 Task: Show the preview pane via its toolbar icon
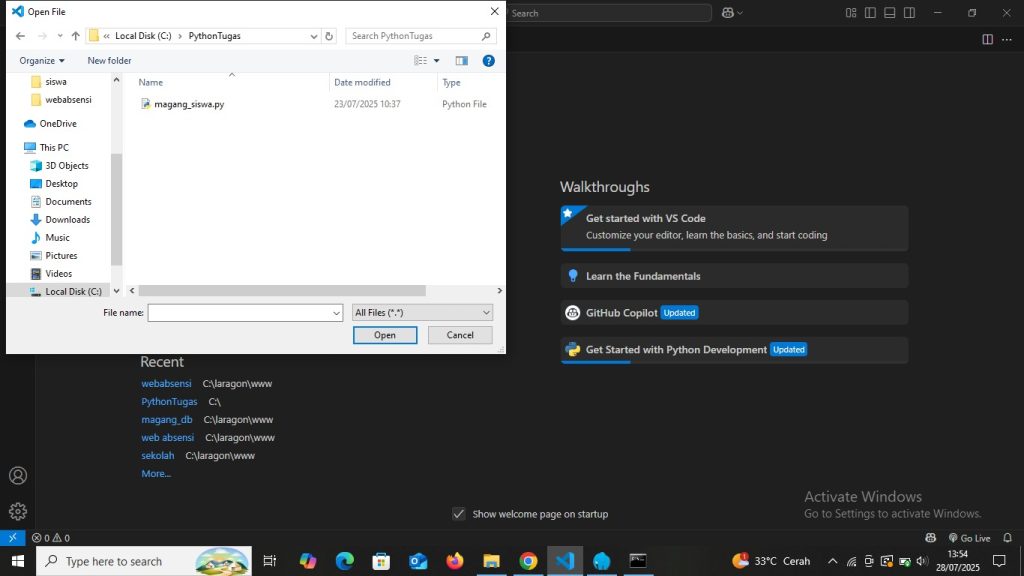pos(461,60)
